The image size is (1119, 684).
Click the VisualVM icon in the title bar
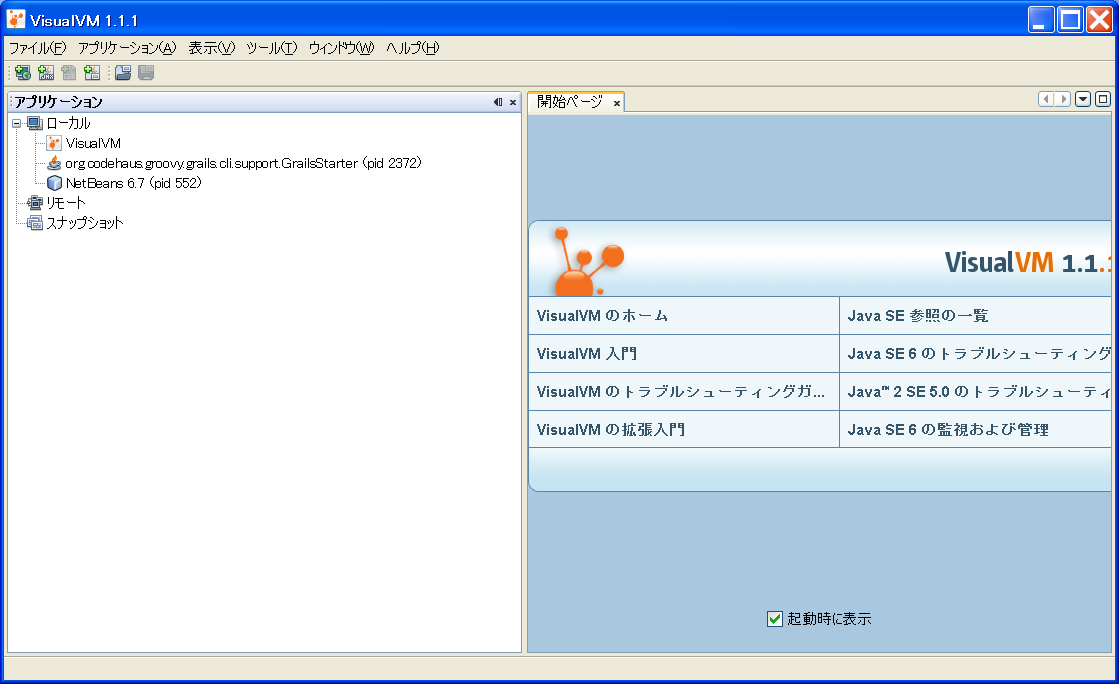point(16,19)
